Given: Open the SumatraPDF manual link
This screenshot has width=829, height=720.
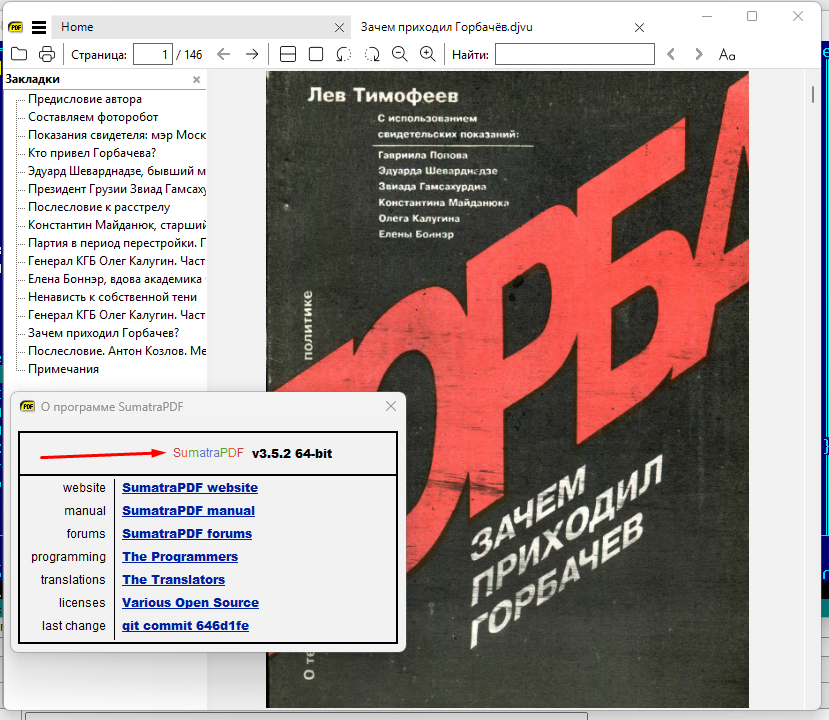Looking at the screenshot, I should click(x=188, y=511).
